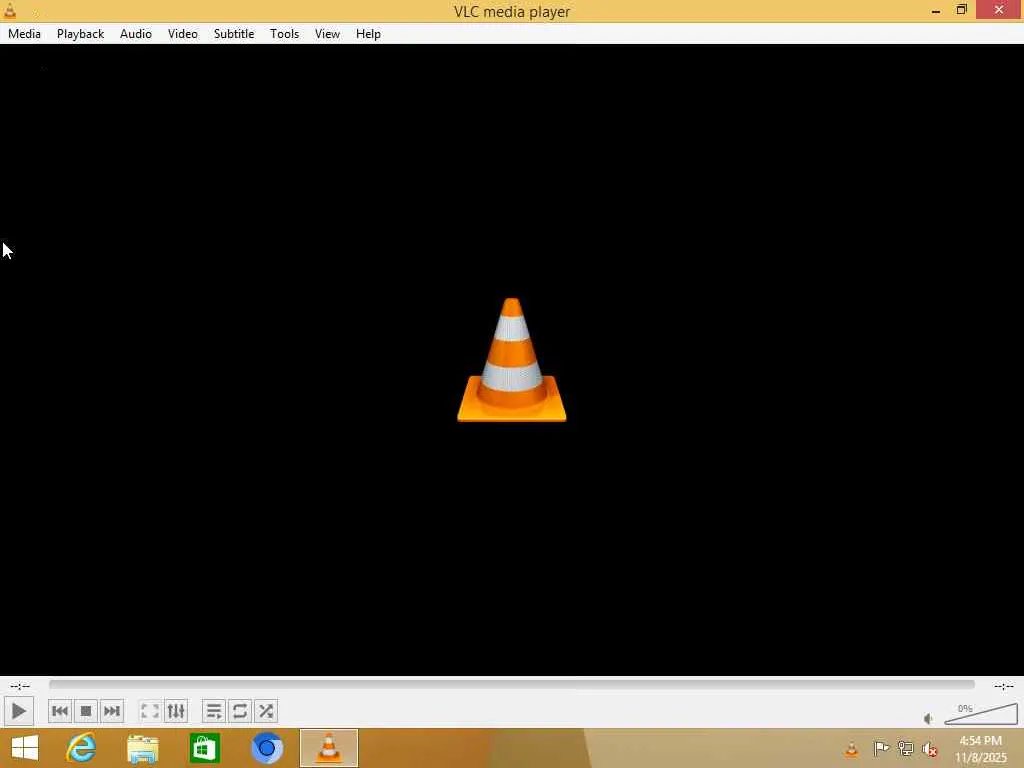Open Windows Store from taskbar
The width and height of the screenshot is (1024, 768).
point(204,748)
